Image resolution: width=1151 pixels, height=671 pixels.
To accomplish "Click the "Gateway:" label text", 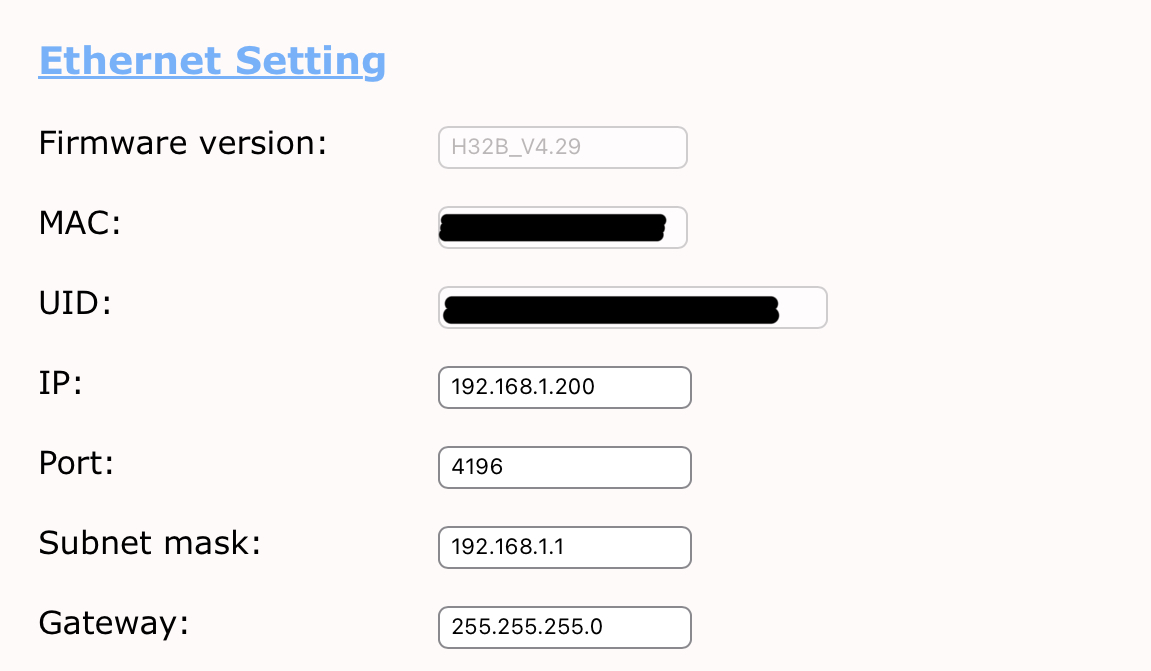I will (x=113, y=624).
